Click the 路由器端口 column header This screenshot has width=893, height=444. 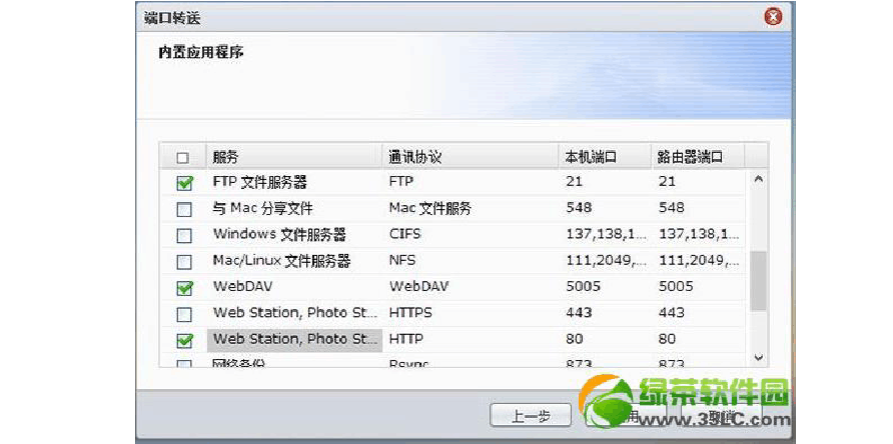pyautogui.click(x=695, y=157)
